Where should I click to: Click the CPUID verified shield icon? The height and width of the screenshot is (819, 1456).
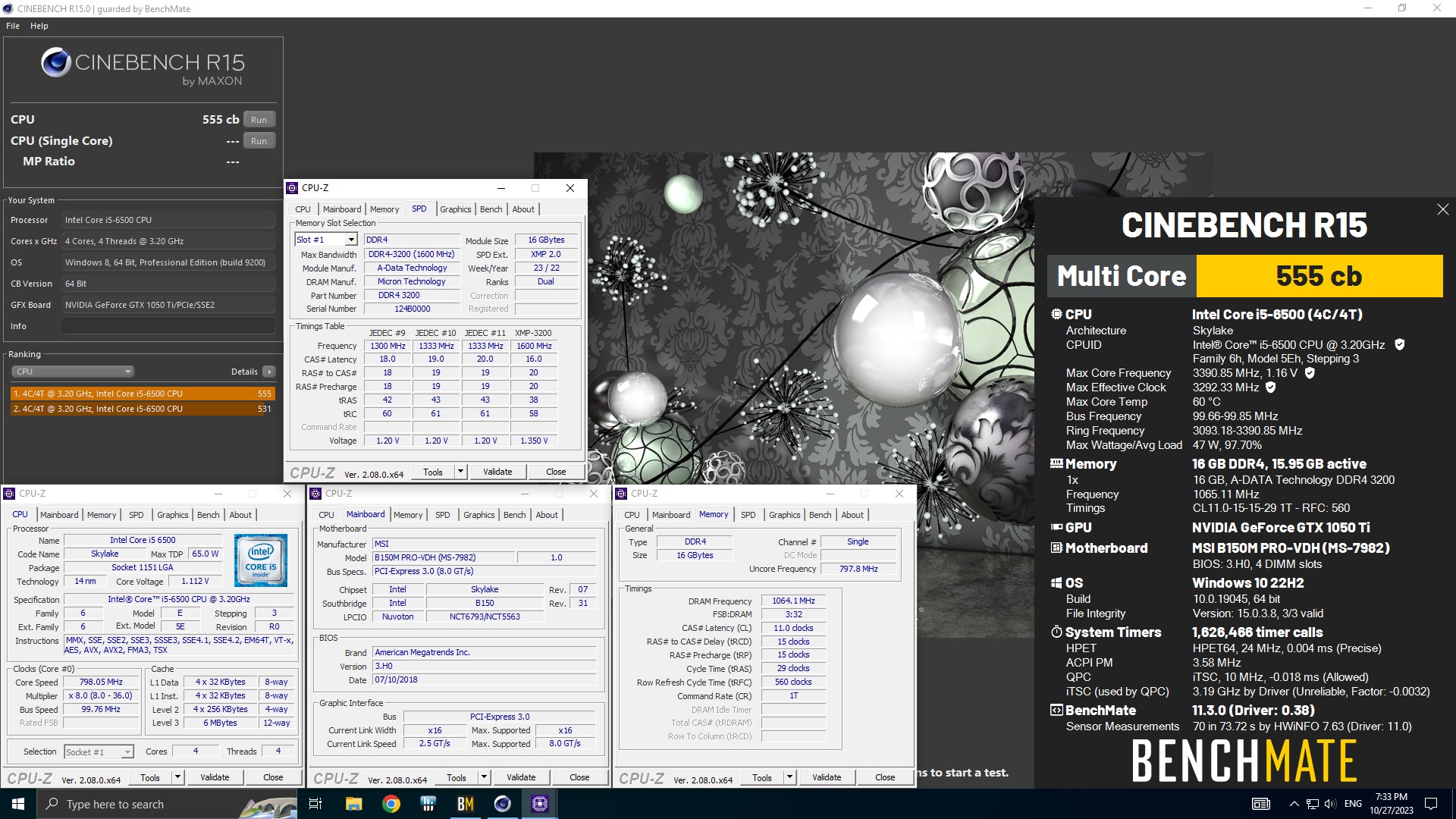1400,344
